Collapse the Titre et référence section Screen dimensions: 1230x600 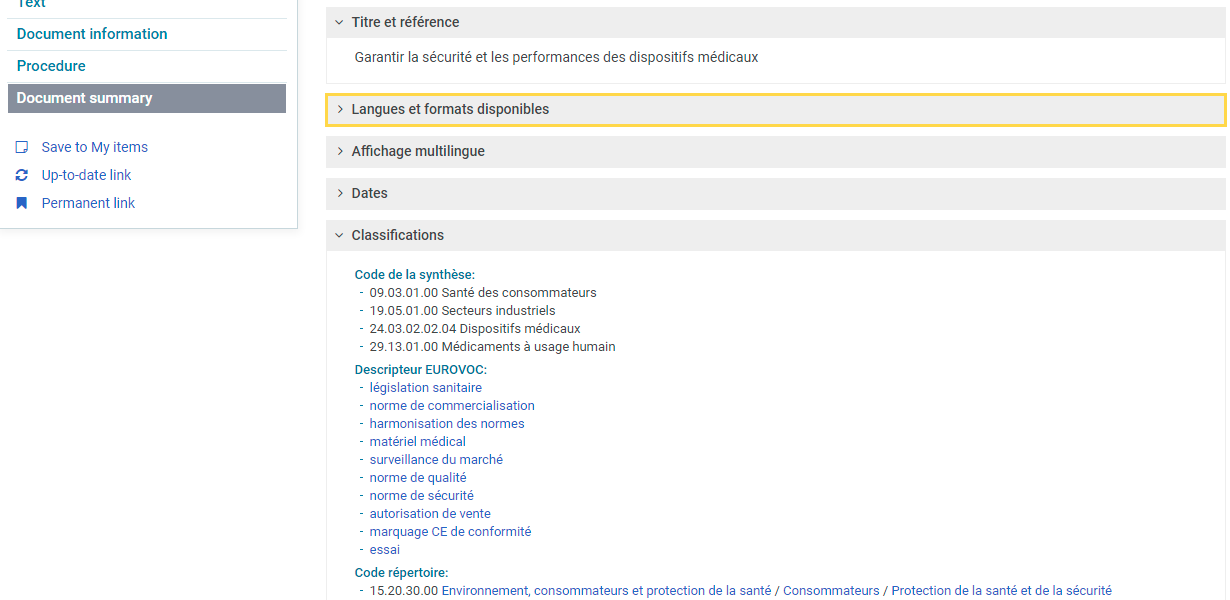(405, 22)
